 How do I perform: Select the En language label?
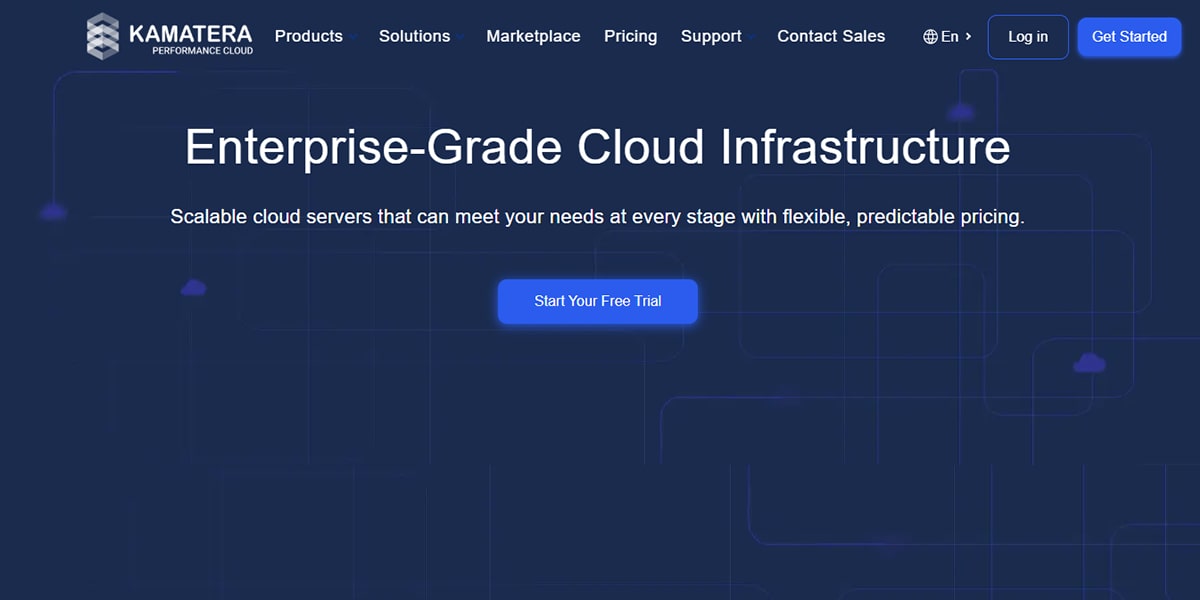click(949, 37)
